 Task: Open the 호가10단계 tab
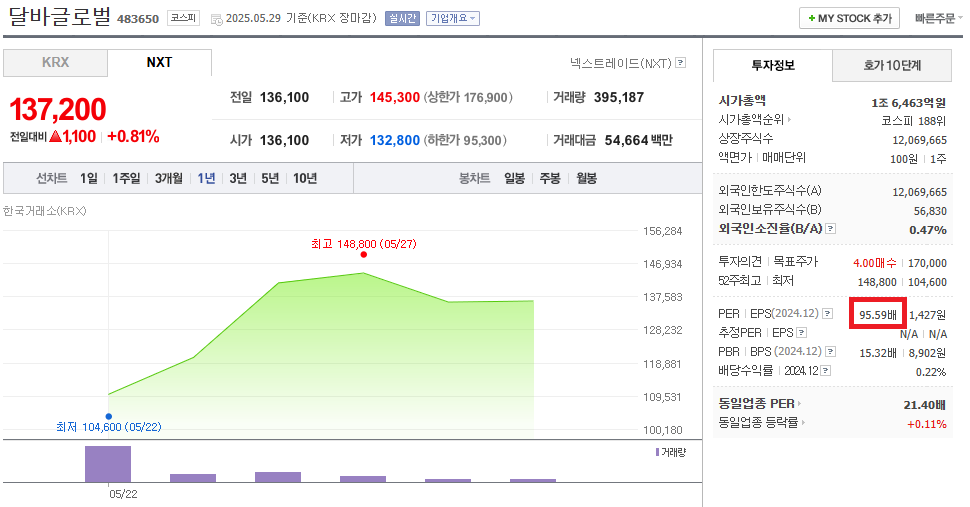892,65
